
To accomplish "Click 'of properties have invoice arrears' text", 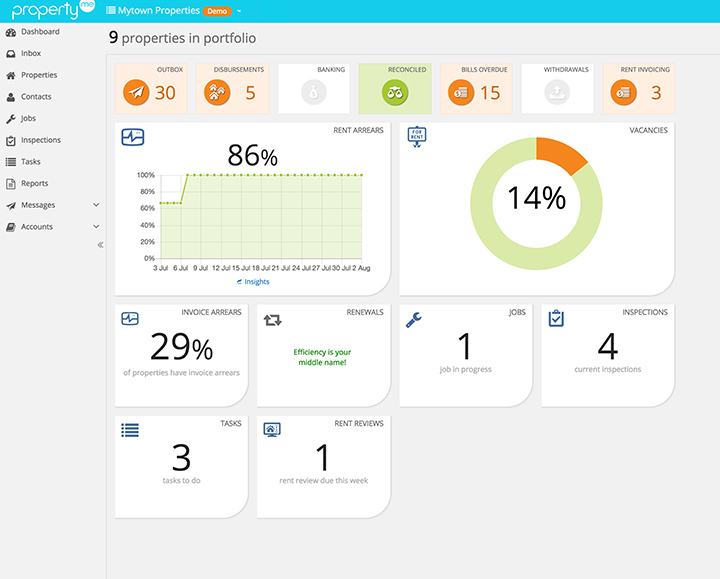I will [181, 372].
